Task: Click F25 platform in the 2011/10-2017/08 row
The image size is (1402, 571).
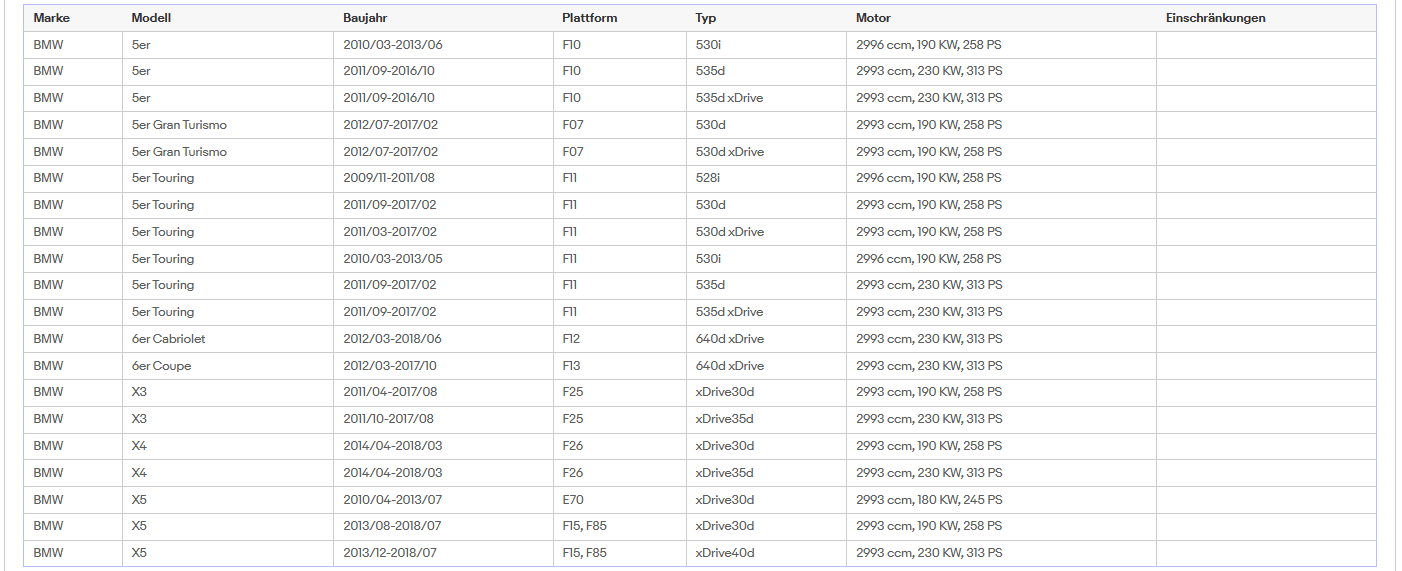Action: point(620,419)
